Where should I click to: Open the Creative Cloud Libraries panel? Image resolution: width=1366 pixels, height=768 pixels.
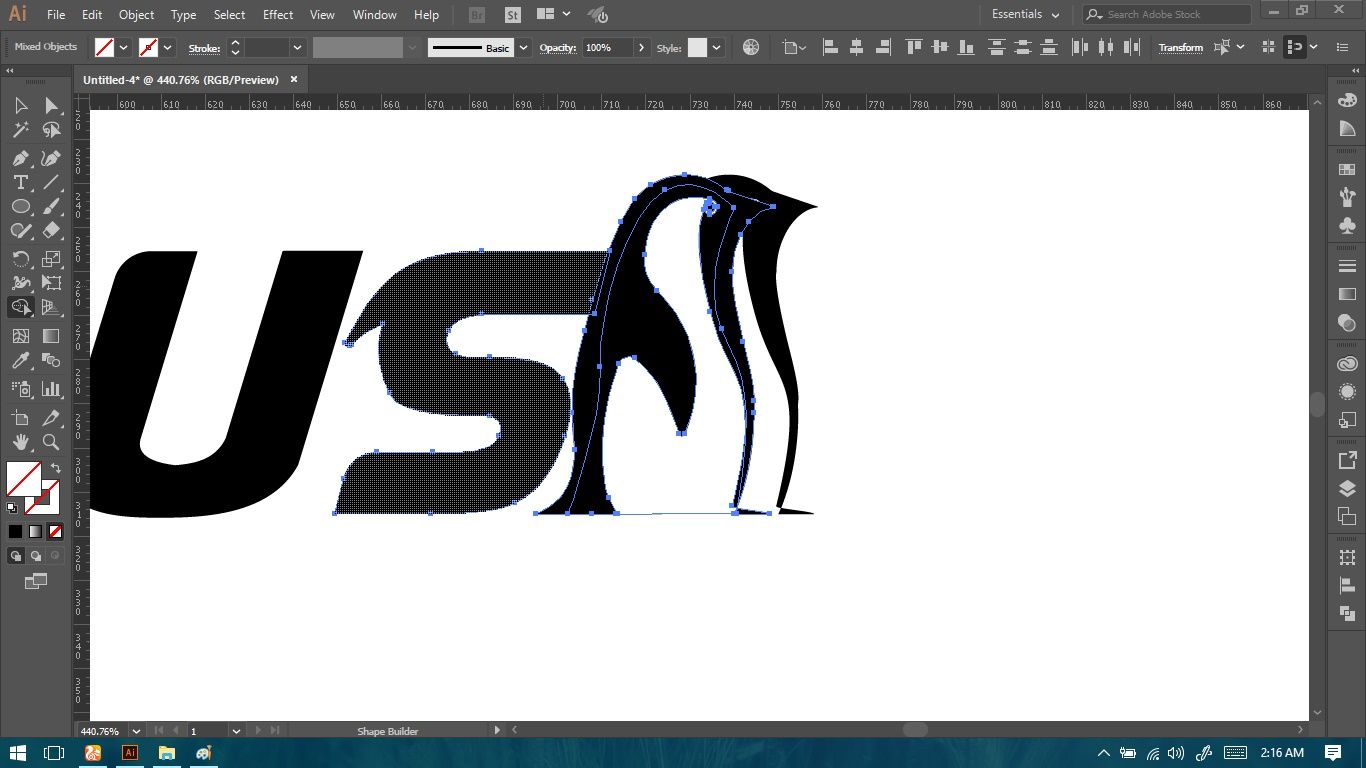(1347, 364)
